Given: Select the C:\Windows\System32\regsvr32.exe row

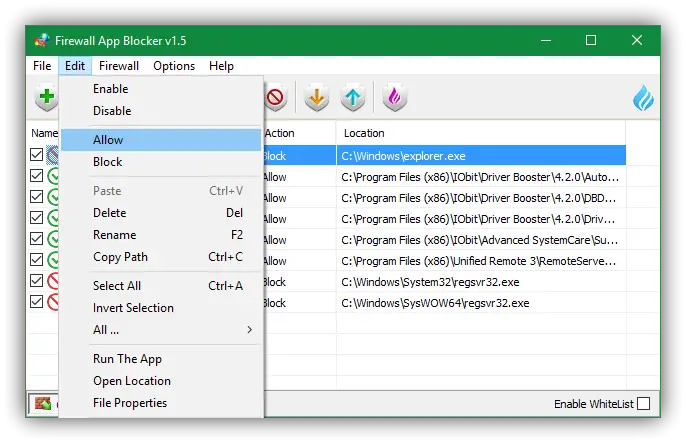Looking at the screenshot, I should (481, 282).
